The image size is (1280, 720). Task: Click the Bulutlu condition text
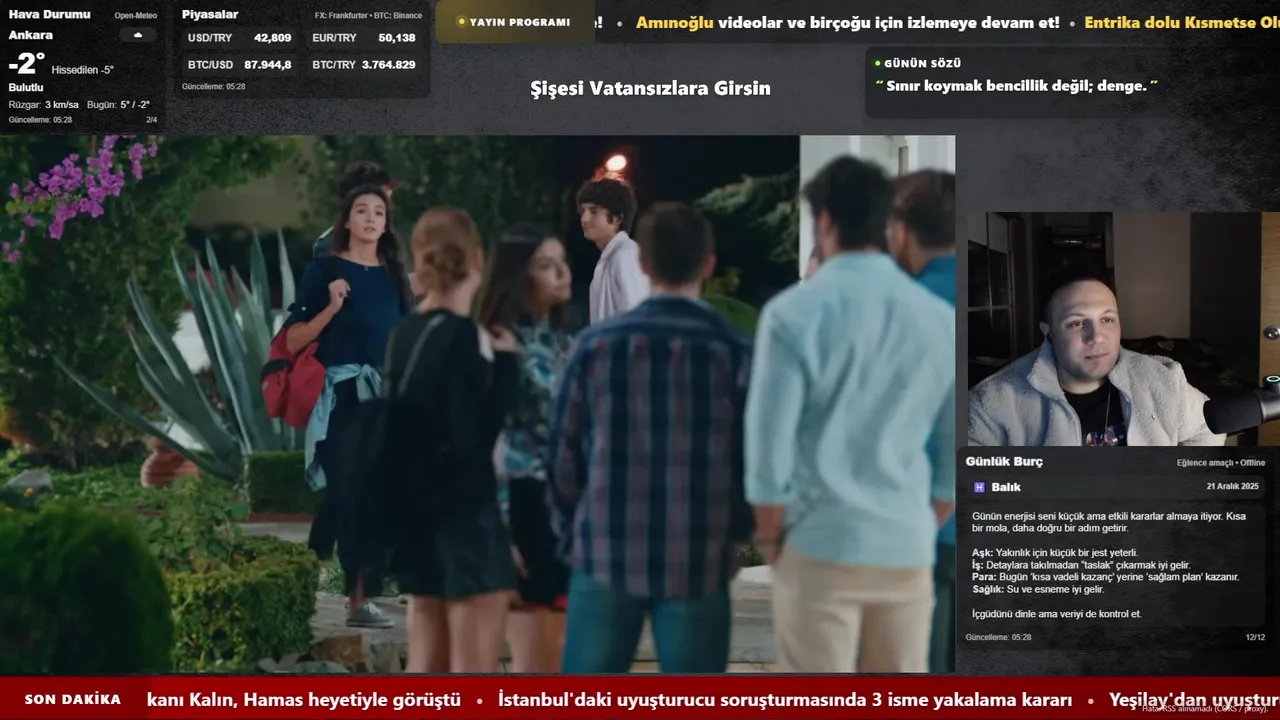click(x=26, y=87)
